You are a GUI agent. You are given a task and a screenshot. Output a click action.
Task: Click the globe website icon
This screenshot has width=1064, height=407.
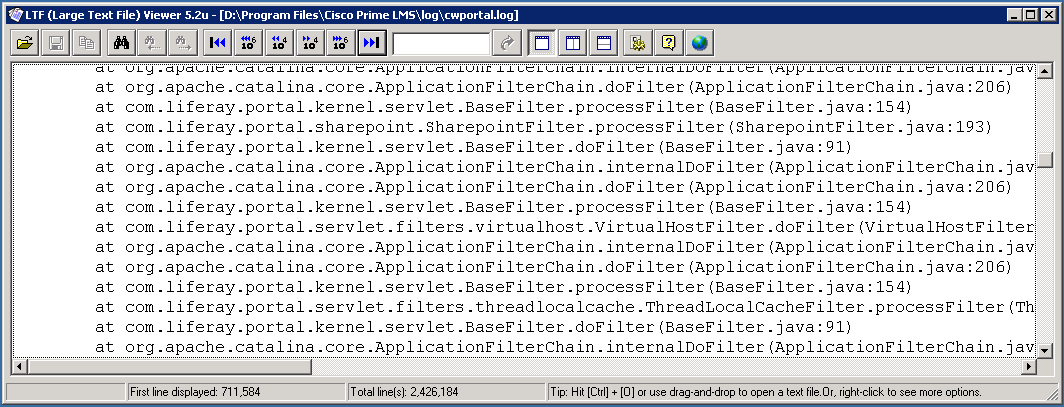[x=700, y=43]
